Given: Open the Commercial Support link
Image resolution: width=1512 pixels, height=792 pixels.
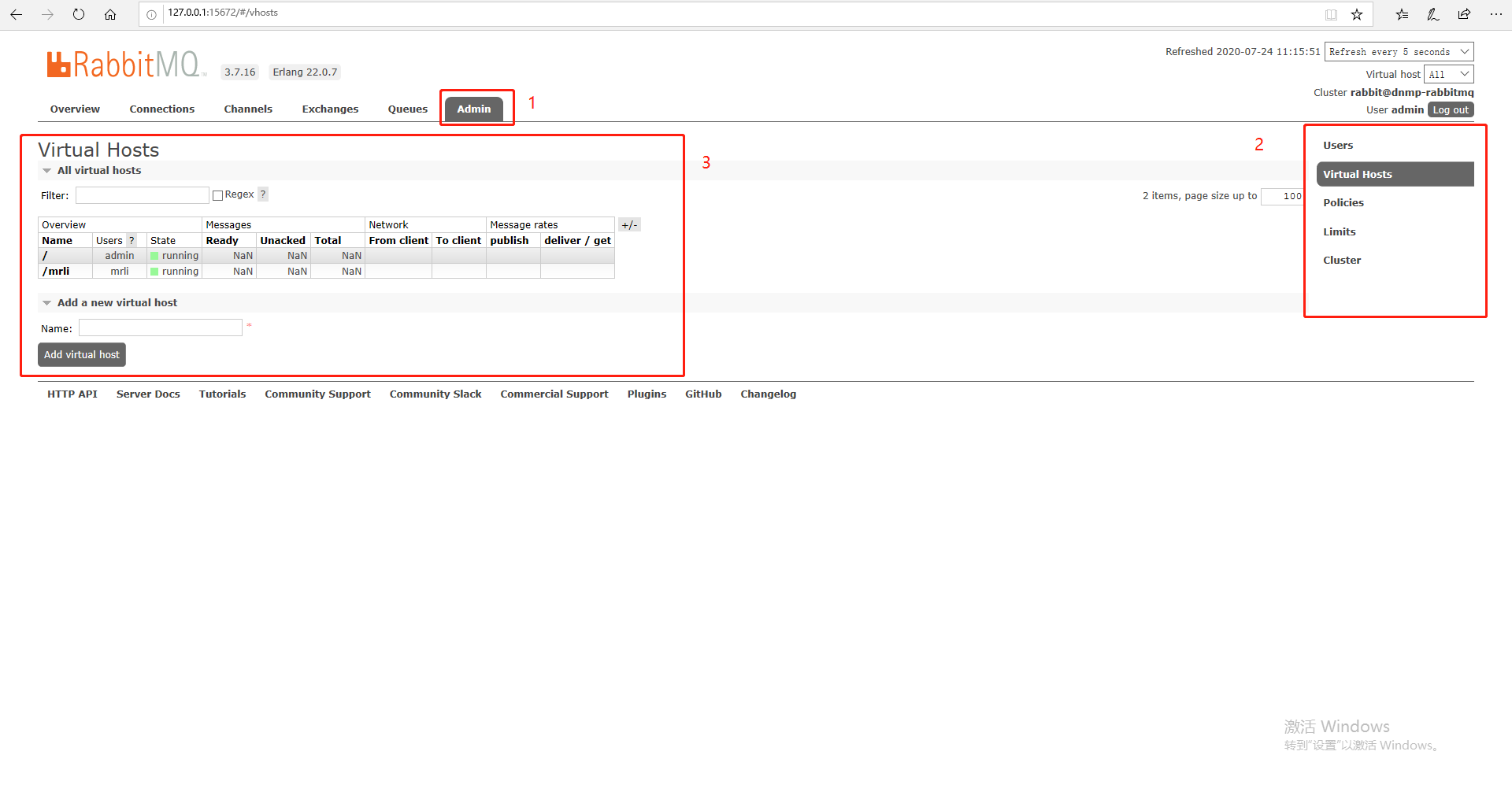Looking at the screenshot, I should click(x=554, y=394).
